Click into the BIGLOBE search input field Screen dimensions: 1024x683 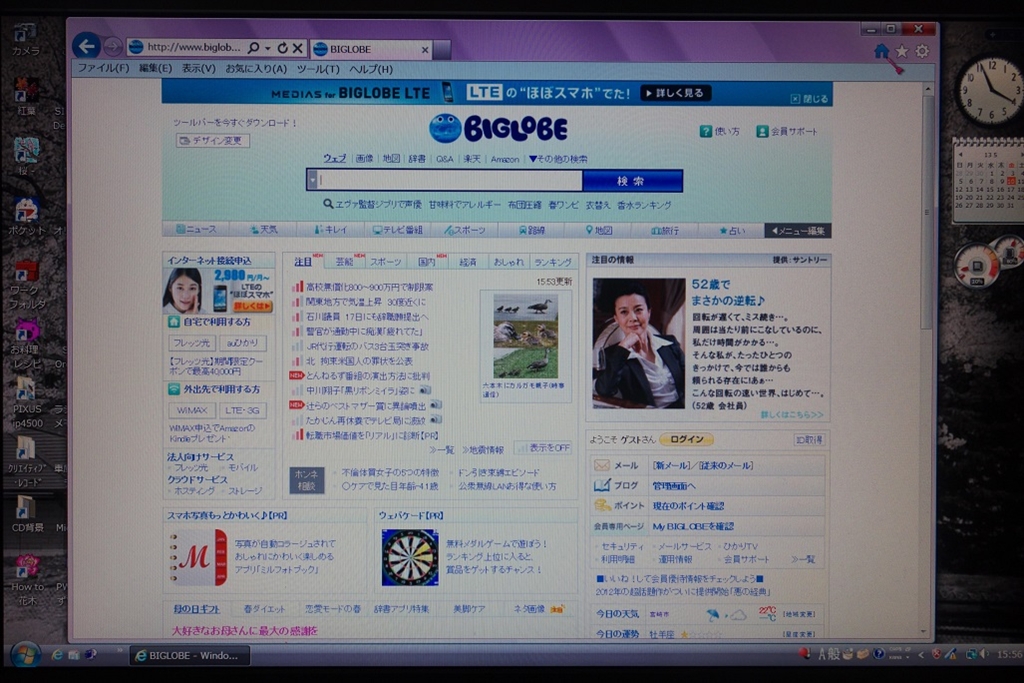[x=450, y=180]
